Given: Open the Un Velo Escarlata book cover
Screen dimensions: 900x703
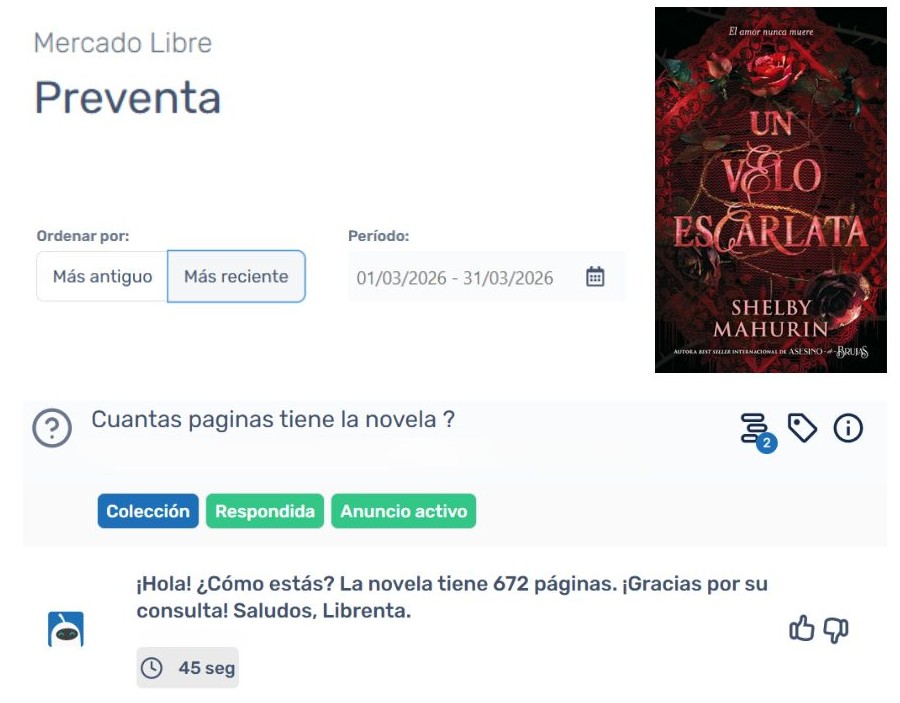Looking at the screenshot, I should point(770,190).
